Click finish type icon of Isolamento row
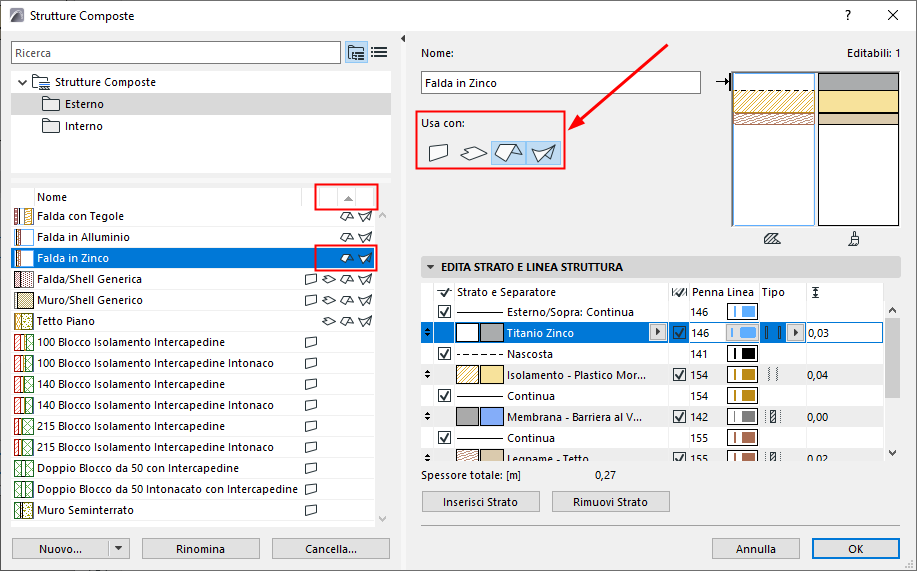 (773, 375)
